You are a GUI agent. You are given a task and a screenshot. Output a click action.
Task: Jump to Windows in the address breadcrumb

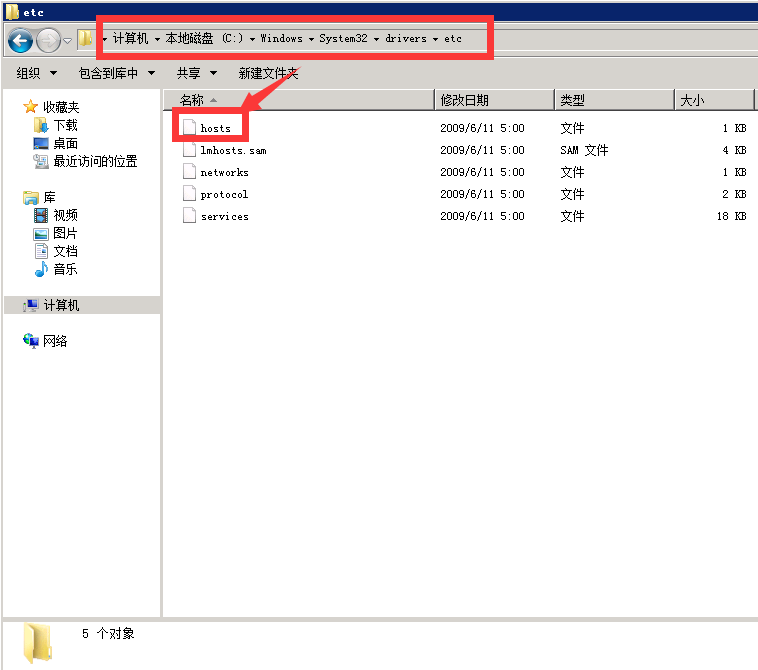click(281, 38)
